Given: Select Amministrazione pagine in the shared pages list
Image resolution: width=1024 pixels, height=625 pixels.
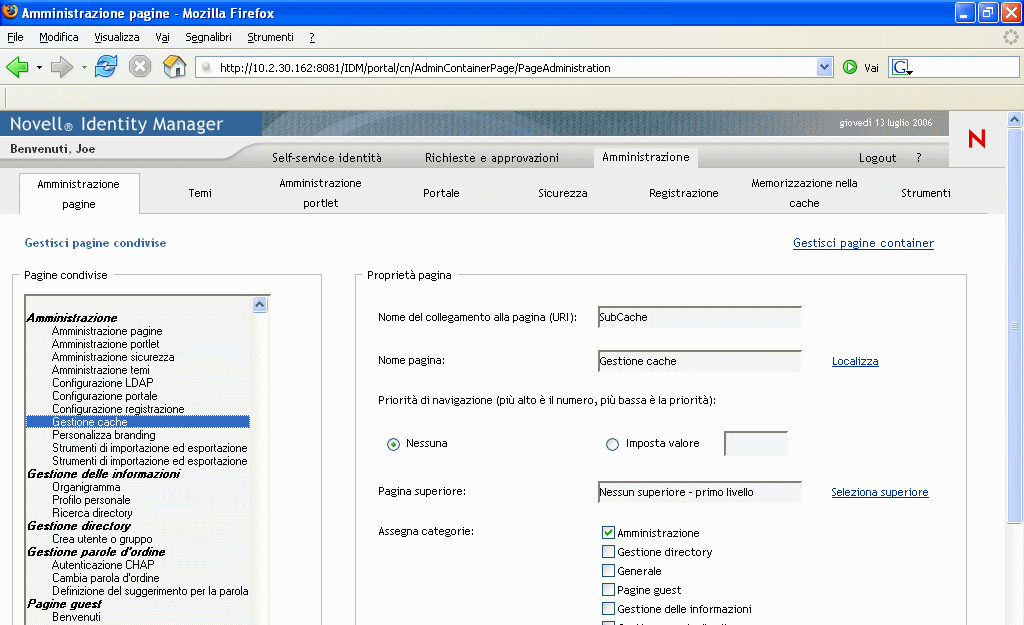Looking at the screenshot, I should (x=107, y=331).
